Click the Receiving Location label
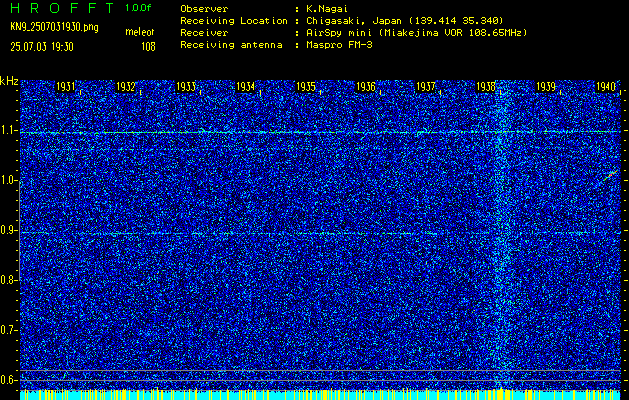The width and height of the screenshot is (629, 400). click(234, 21)
